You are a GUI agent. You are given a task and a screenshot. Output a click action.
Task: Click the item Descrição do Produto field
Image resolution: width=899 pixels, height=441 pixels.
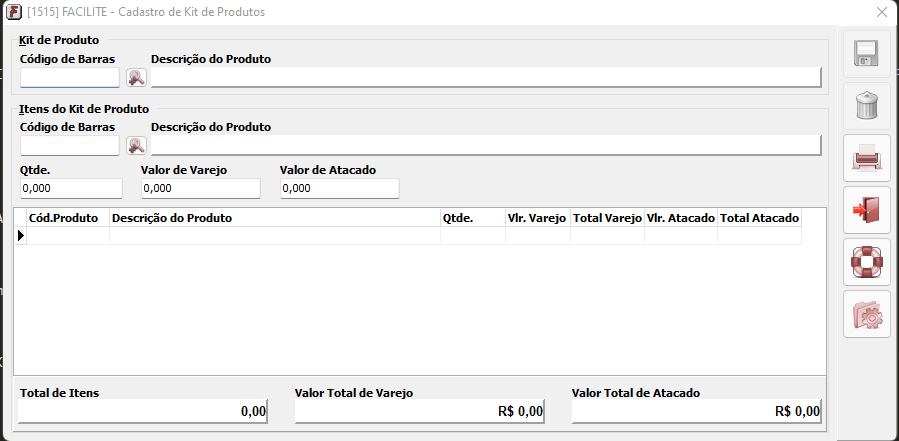486,146
